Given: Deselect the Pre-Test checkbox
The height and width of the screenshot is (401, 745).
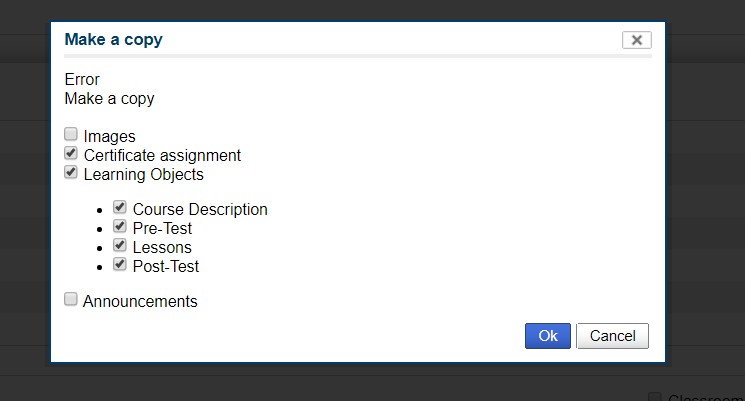Looking at the screenshot, I should (x=120, y=227).
